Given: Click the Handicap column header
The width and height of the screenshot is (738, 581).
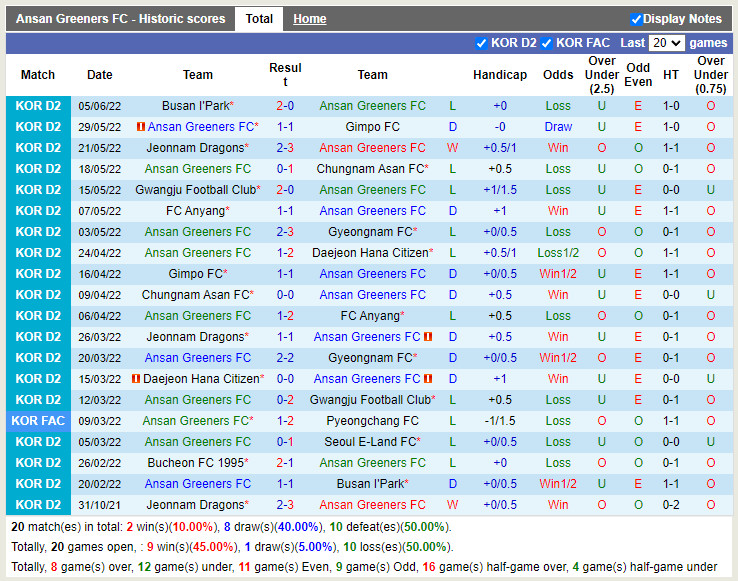Looking at the screenshot, I should tap(499, 75).
